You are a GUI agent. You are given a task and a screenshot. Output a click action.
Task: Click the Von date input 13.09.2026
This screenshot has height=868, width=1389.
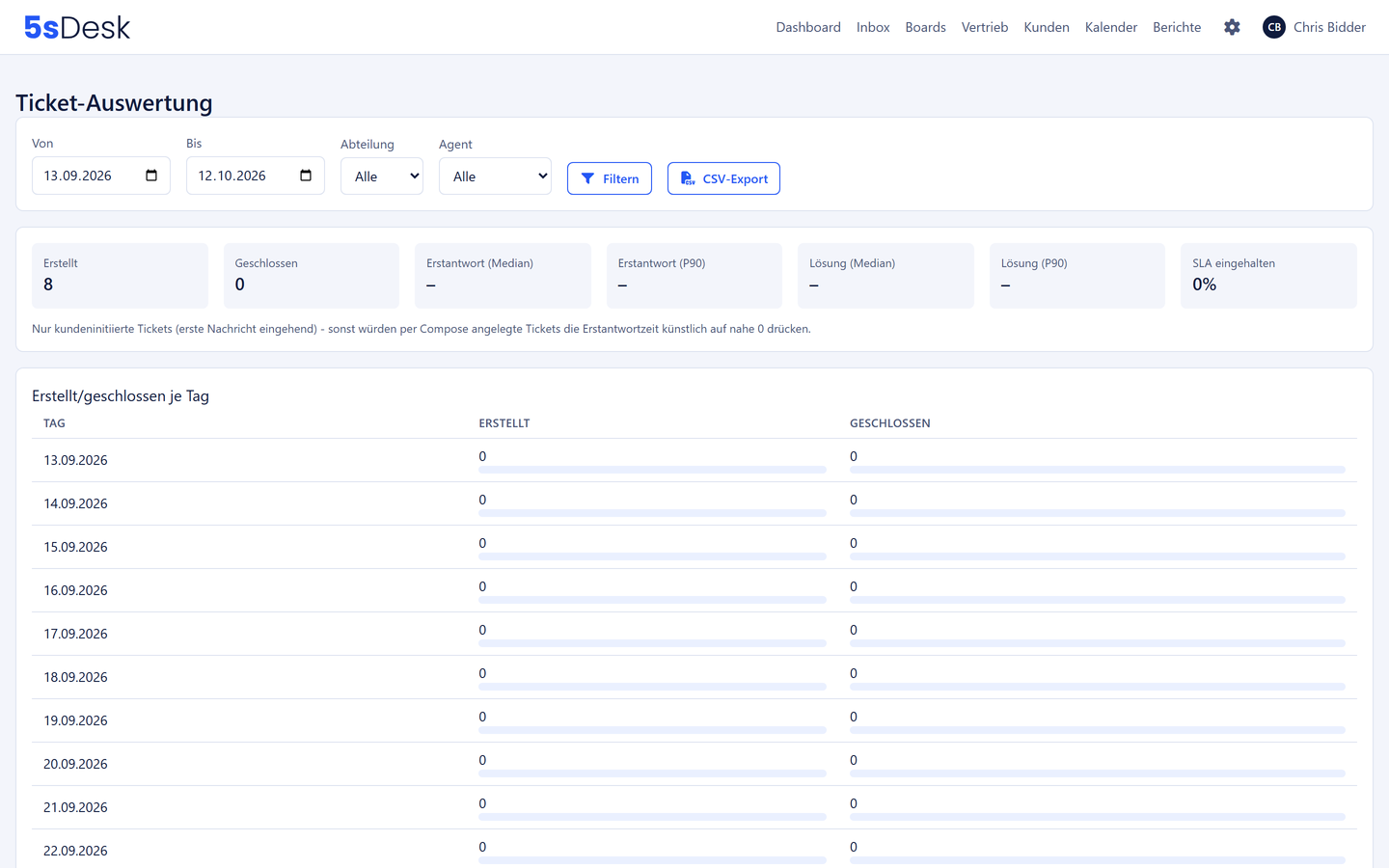click(x=101, y=176)
